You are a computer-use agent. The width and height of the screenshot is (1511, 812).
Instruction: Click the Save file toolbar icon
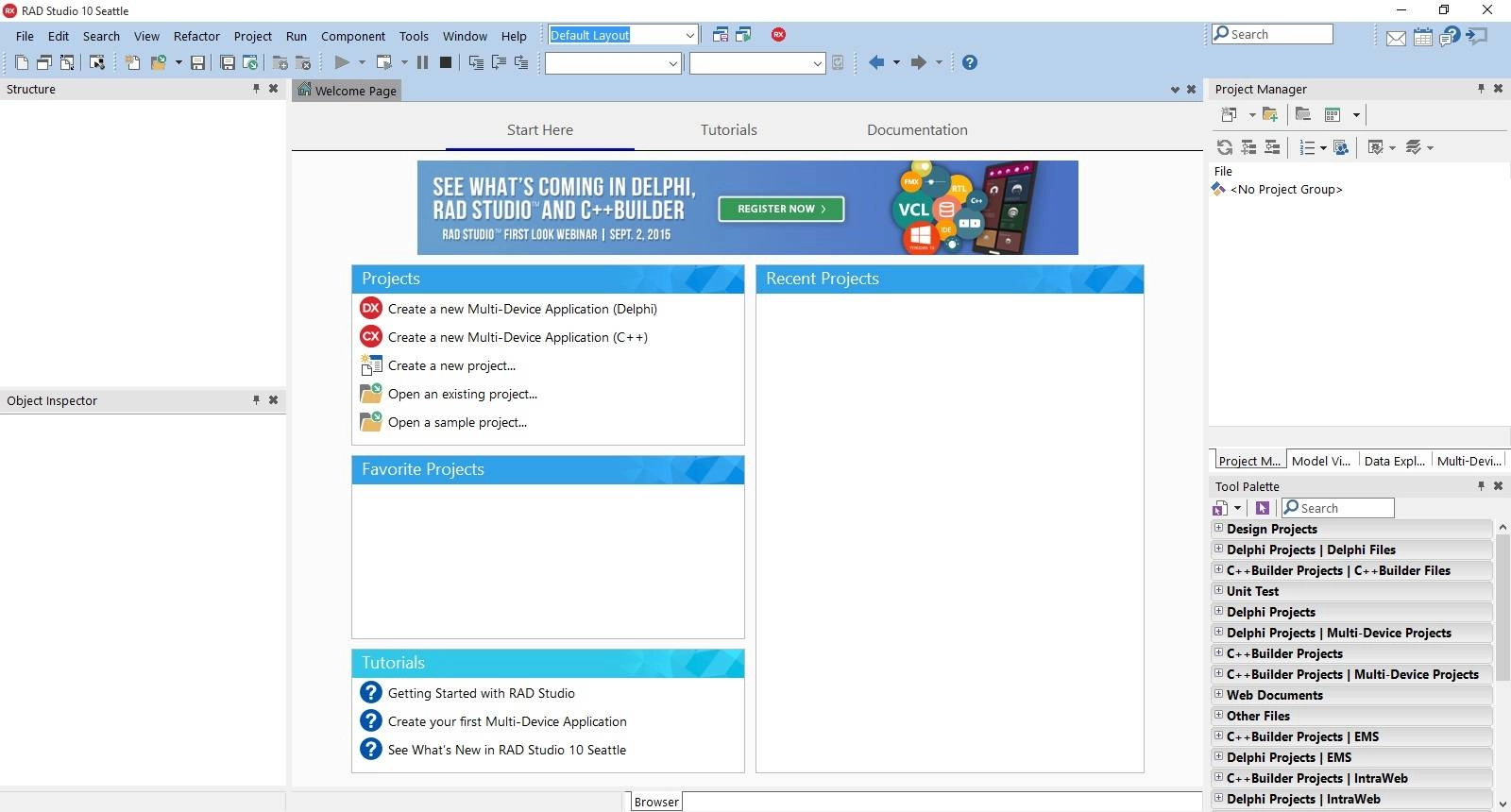coord(197,62)
